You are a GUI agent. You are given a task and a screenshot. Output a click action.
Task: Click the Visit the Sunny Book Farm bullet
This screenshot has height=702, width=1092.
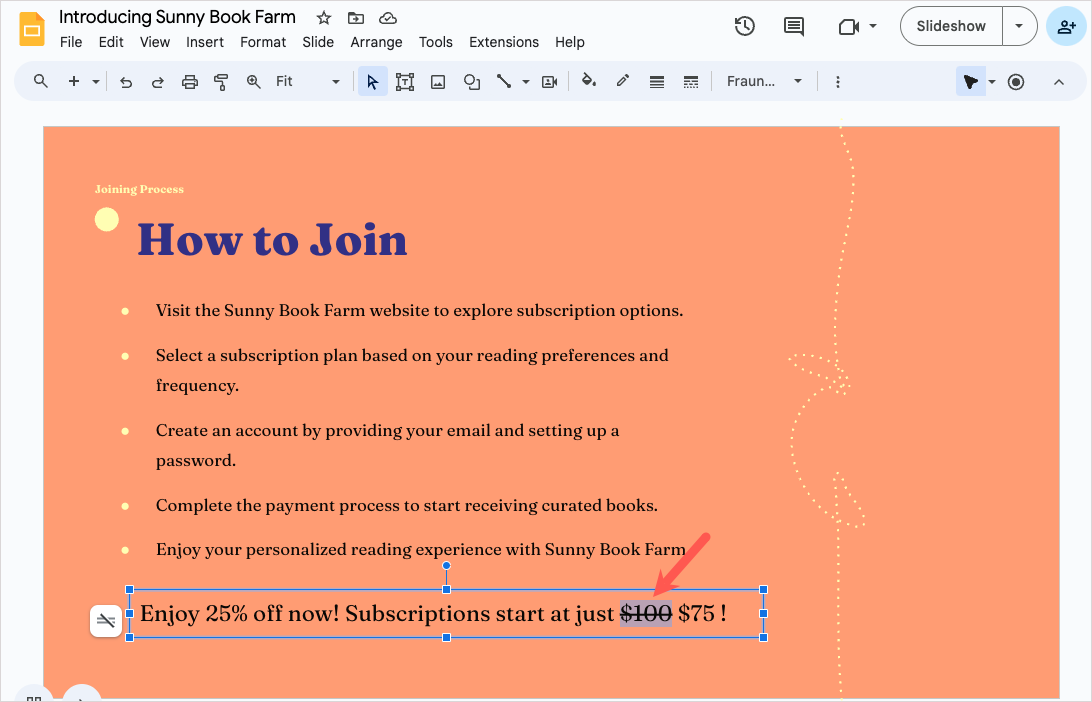pyautogui.click(x=419, y=311)
